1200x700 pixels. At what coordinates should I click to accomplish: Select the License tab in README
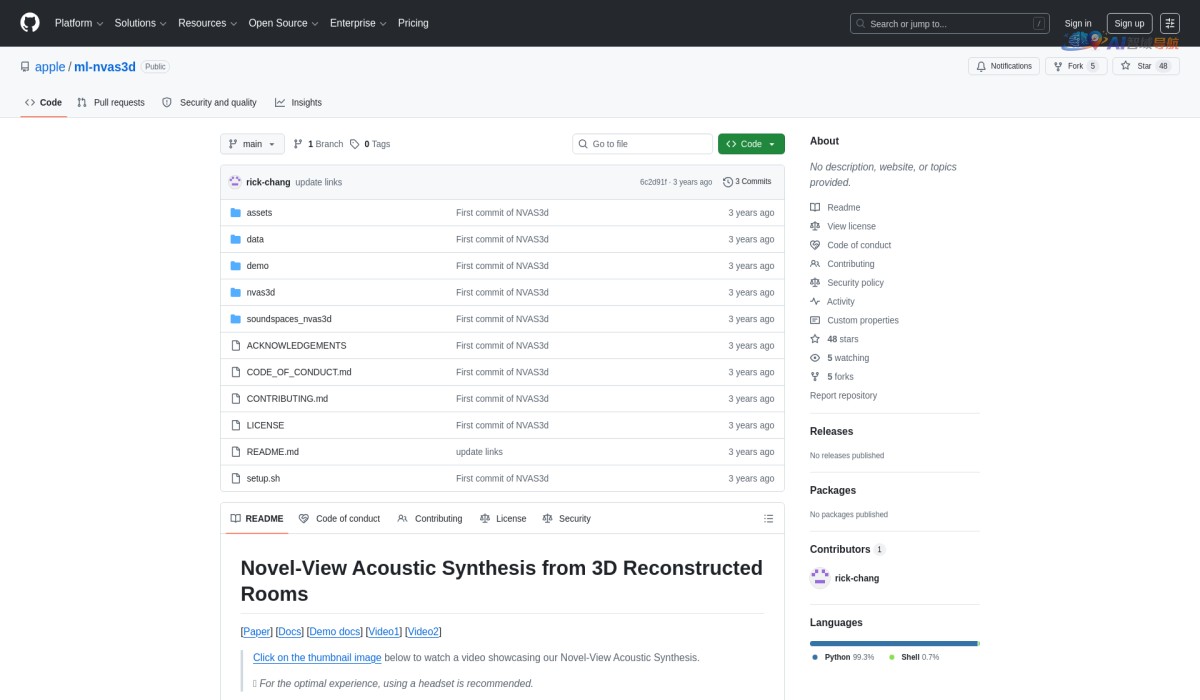(502, 519)
